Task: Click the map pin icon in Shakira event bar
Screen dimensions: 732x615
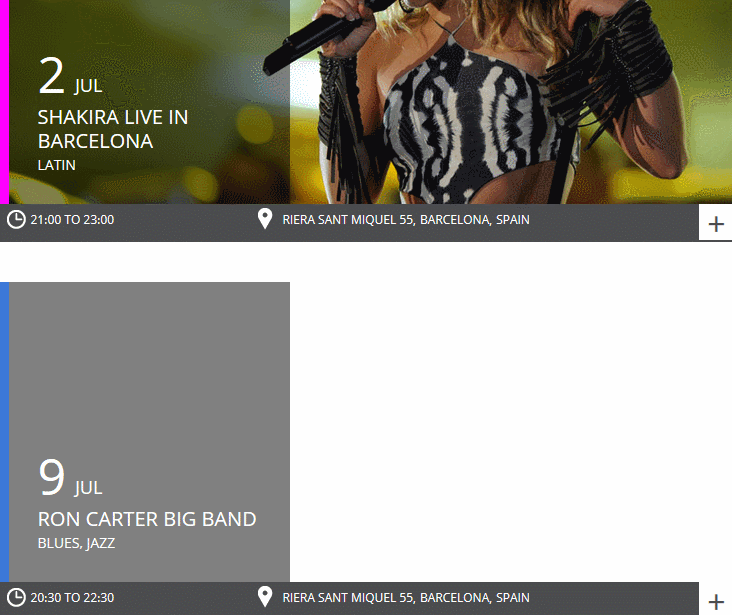Action: pyautogui.click(x=265, y=219)
